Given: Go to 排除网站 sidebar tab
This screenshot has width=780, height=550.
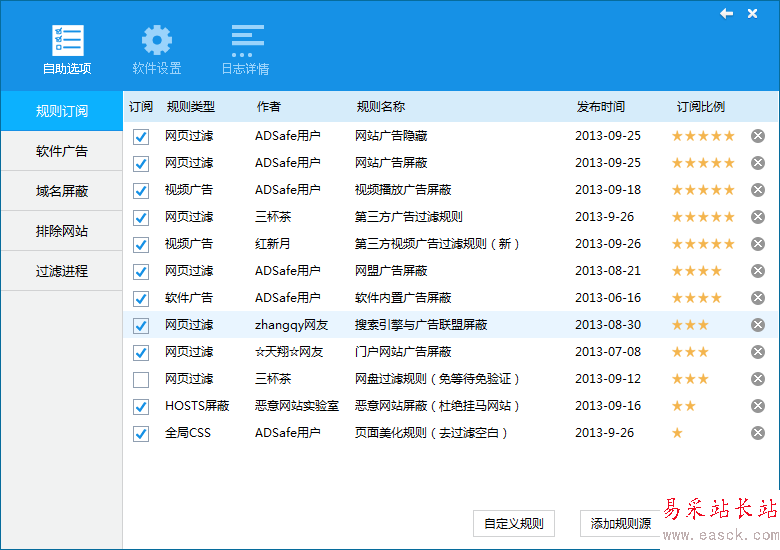Looking at the screenshot, I should (62, 231).
